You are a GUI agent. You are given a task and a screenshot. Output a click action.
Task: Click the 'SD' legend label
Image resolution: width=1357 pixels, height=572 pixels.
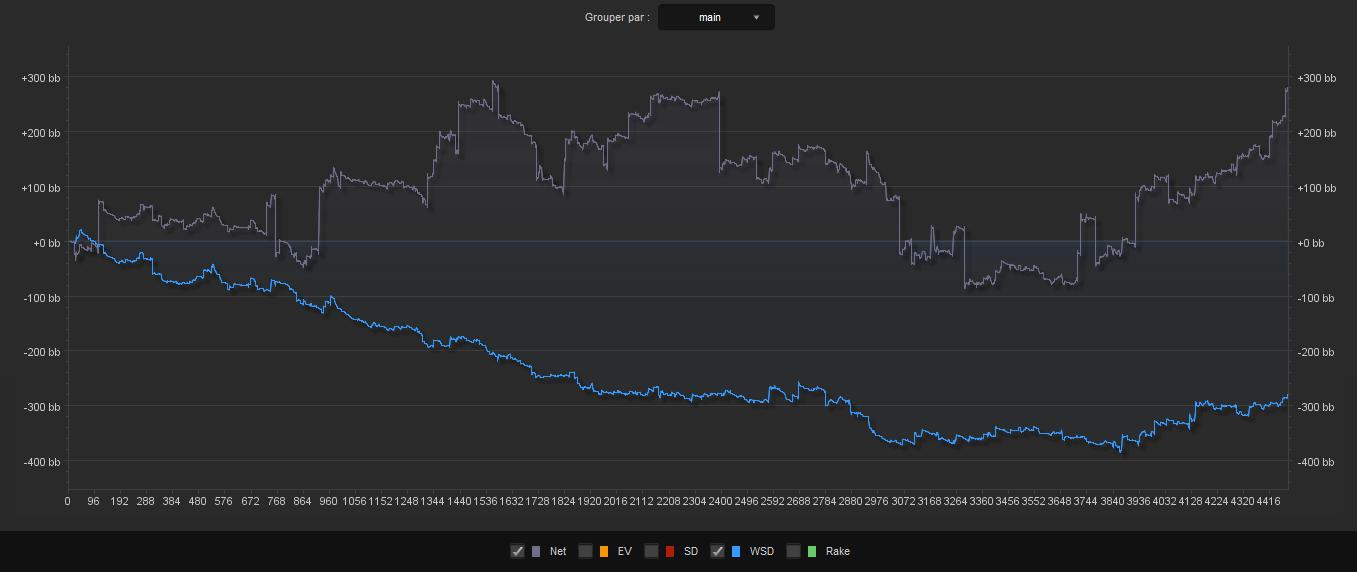tap(691, 551)
